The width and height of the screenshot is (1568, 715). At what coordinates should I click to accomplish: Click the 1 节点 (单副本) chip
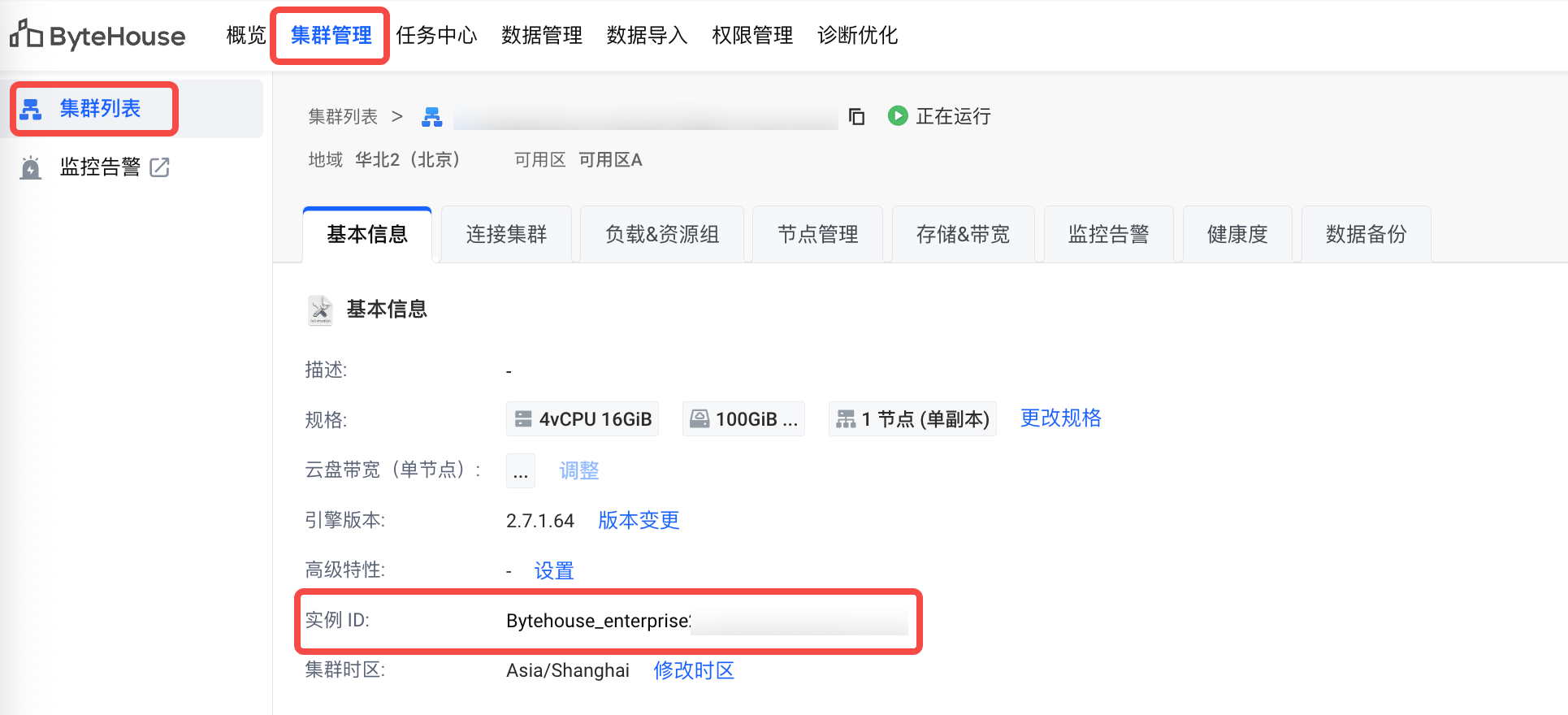click(x=912, y=419)
